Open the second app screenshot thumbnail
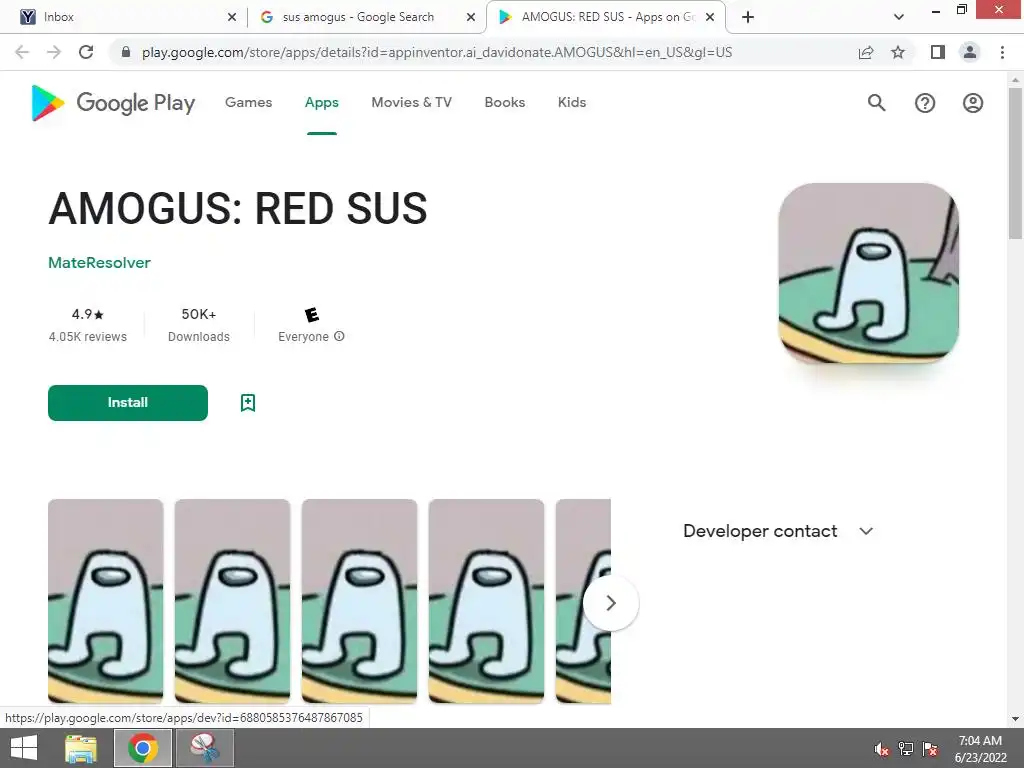 click(x=232, y=601)
